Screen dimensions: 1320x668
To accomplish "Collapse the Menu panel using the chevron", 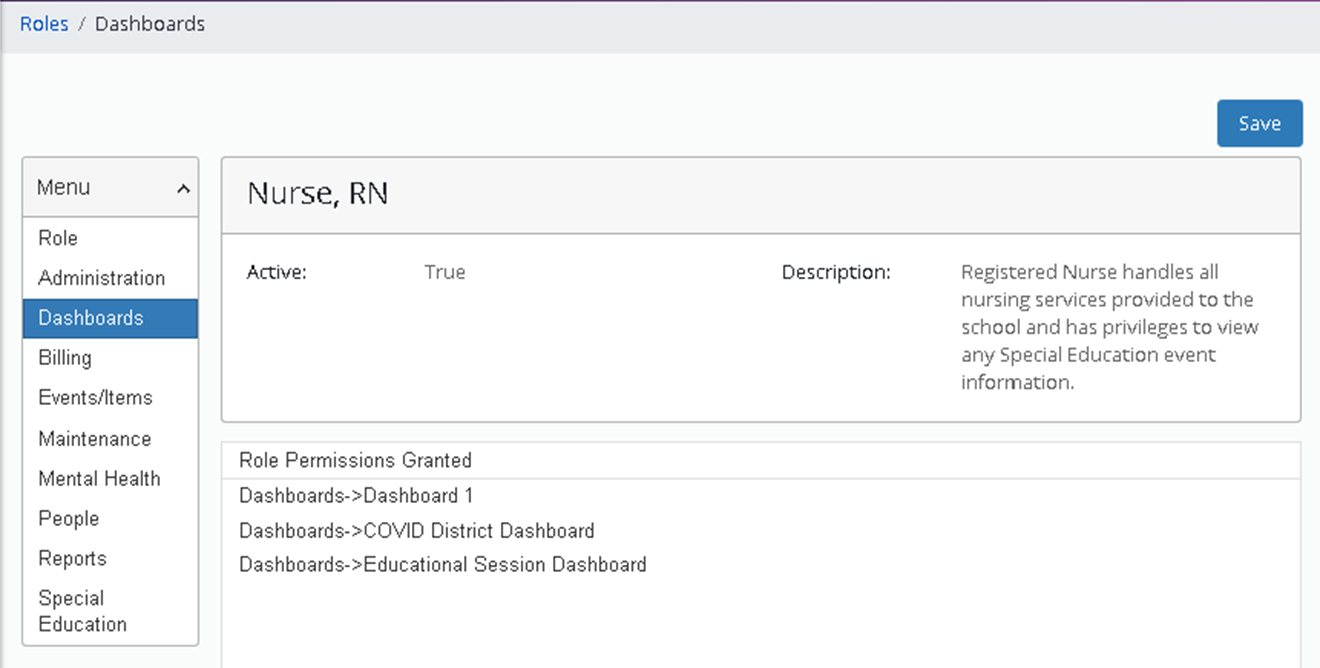I will pyautogui.click(x=182, y=187).
